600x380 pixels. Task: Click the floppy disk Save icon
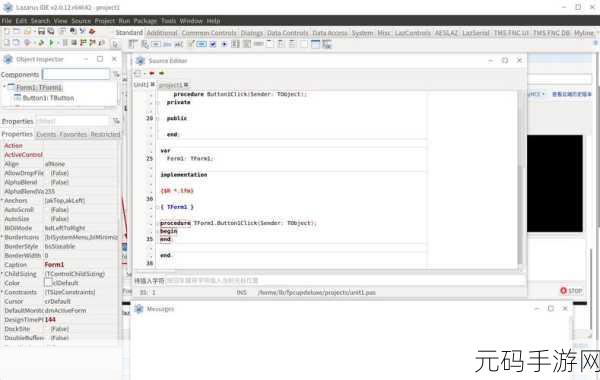point(41,31)
